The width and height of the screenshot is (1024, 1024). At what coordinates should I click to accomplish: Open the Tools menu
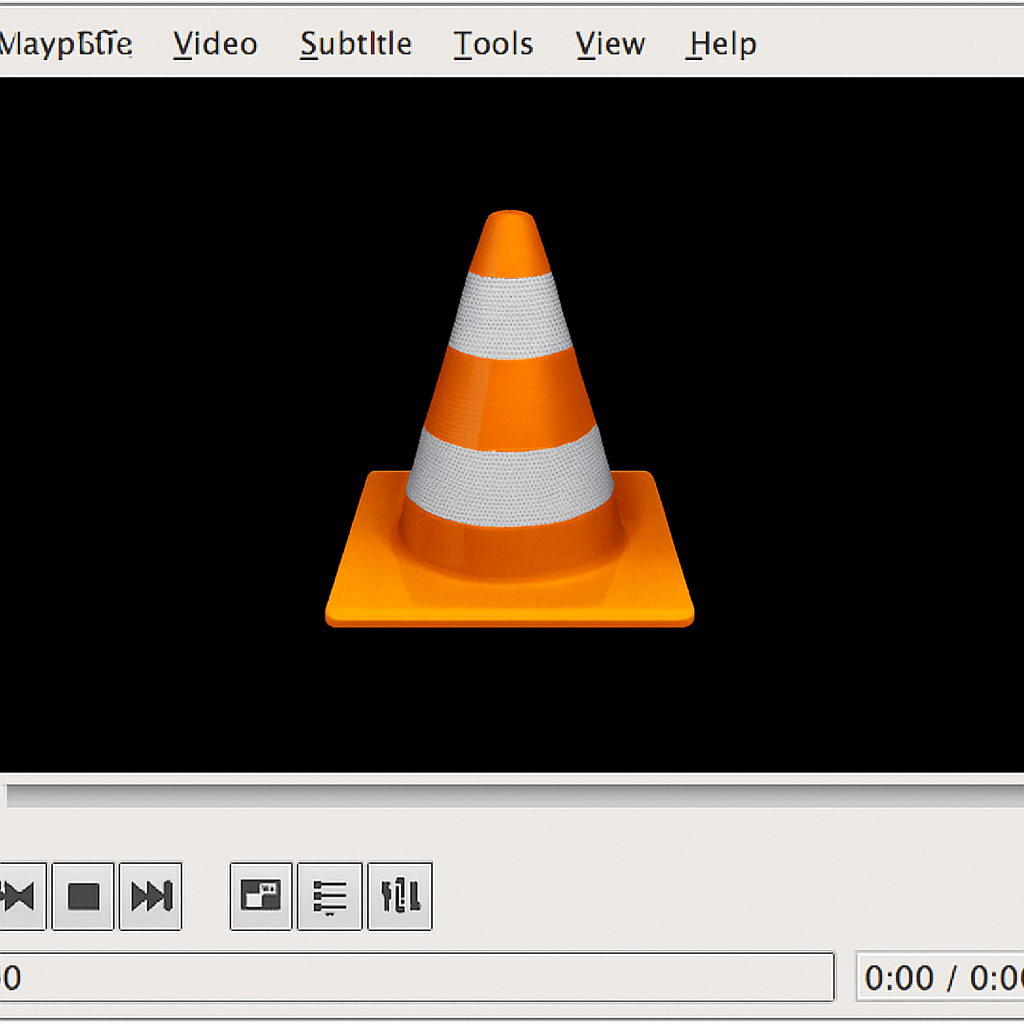pos(492,43)
